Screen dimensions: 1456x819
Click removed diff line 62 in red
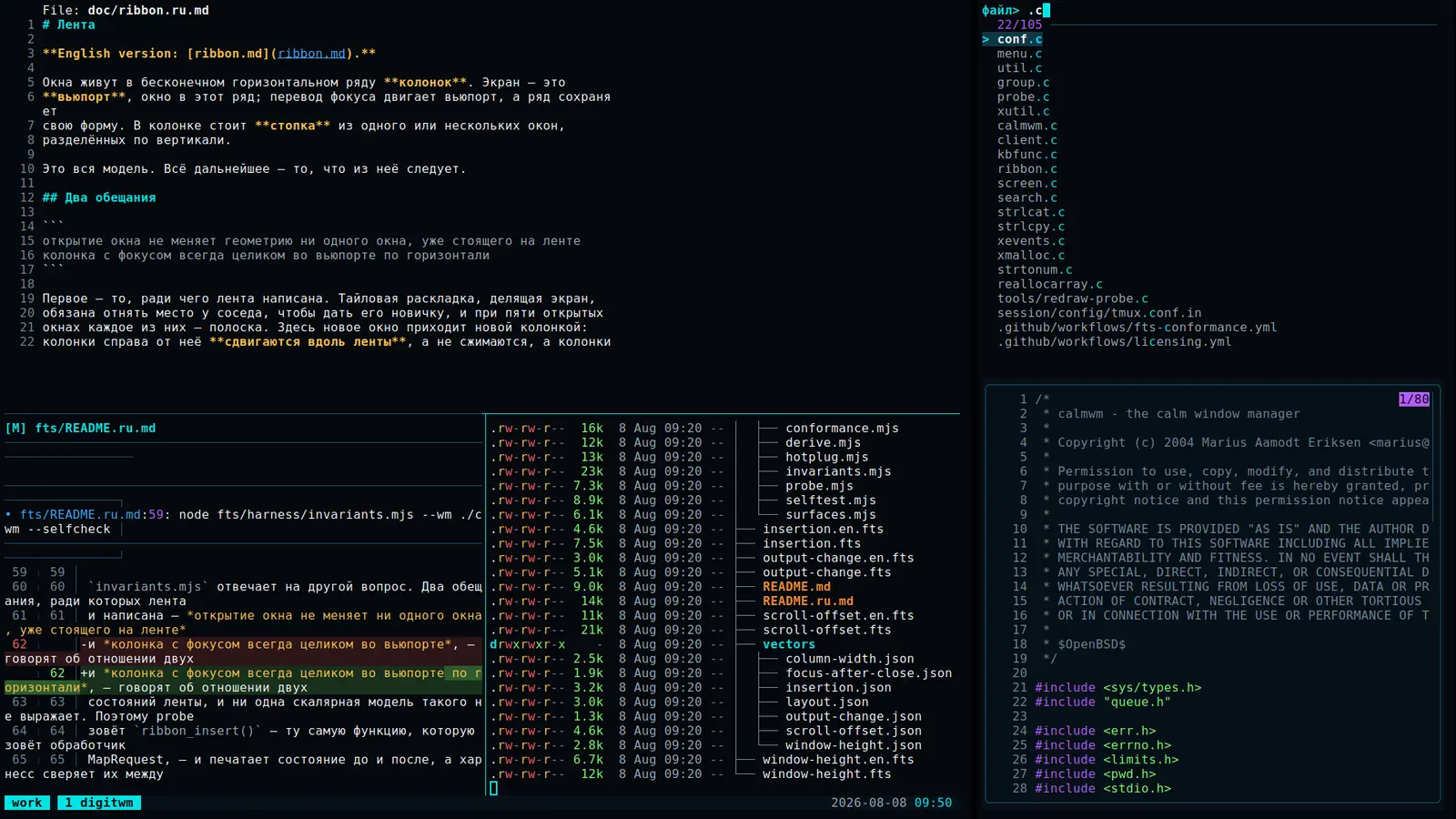243,652
